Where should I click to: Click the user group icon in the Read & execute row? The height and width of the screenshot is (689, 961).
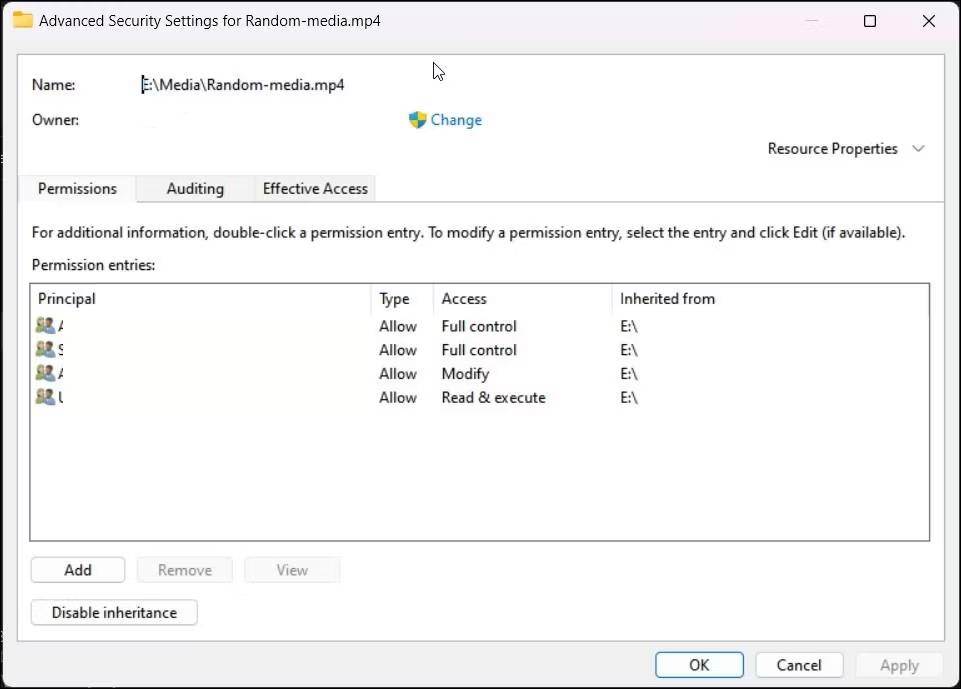(x=45, y=397)
